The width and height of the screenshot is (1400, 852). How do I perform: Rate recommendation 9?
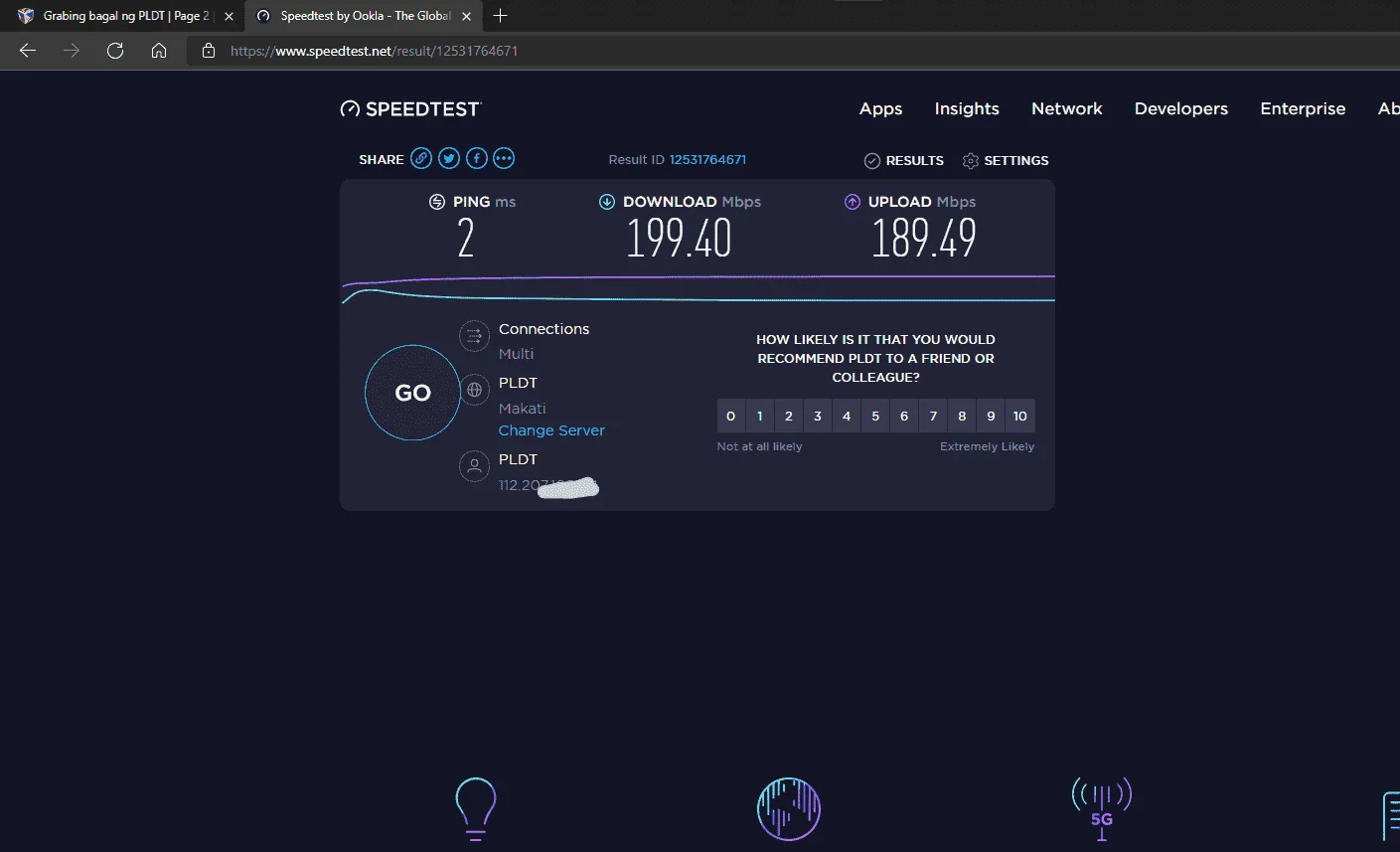tap(991, 416)
